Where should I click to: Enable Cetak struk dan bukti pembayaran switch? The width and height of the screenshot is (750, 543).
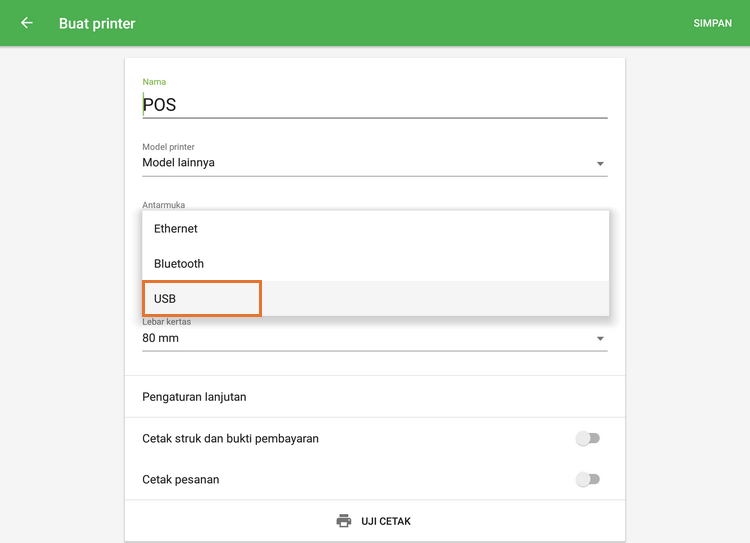point(587,438)
